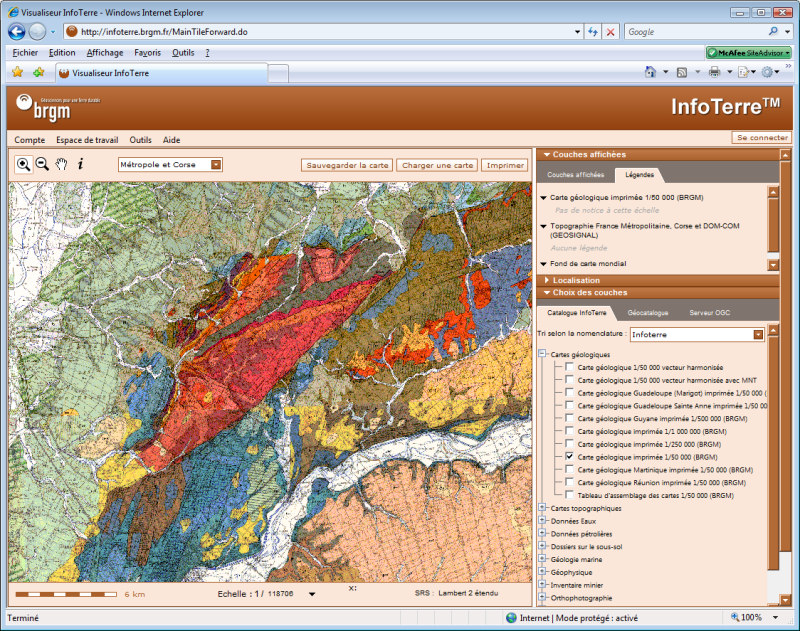Open the Fichier browser menu

pyautogui.click(x=25, y=53)
